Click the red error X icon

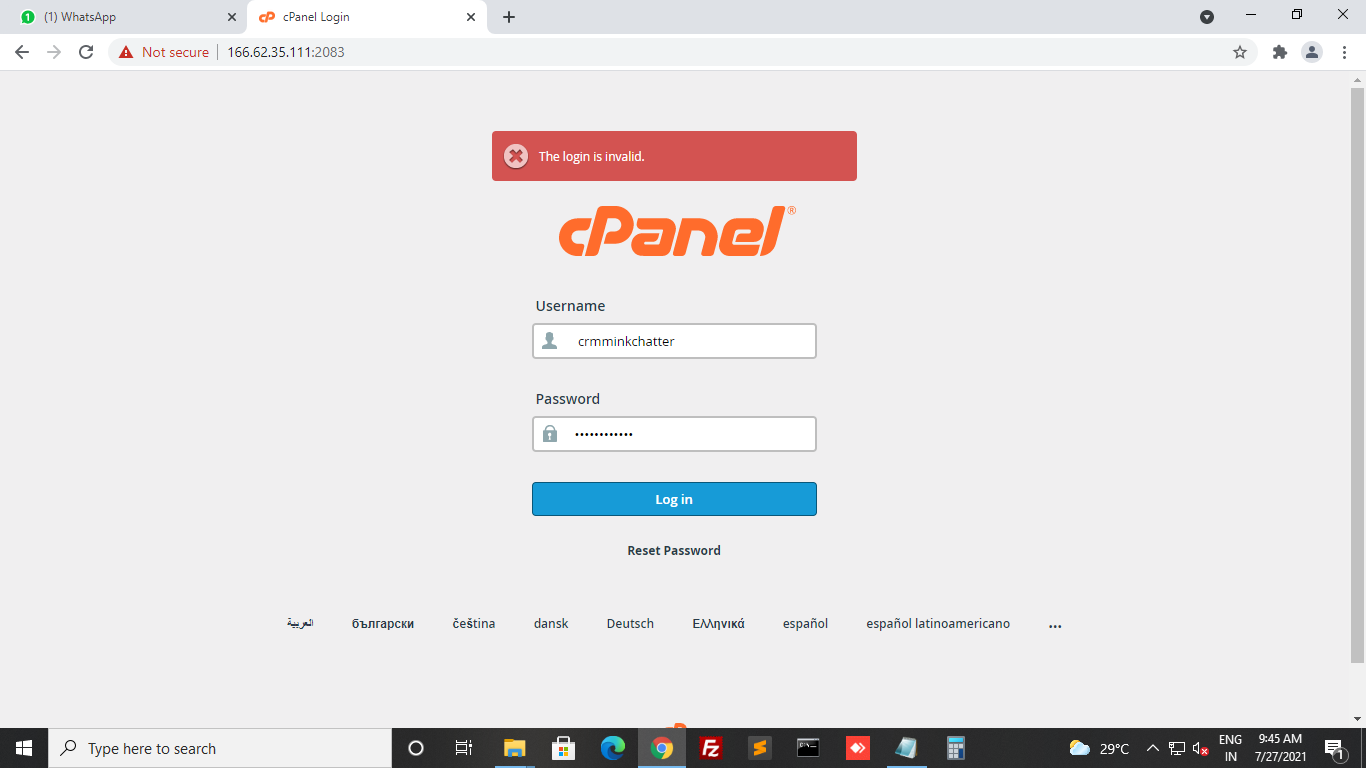tap(516, 156)
